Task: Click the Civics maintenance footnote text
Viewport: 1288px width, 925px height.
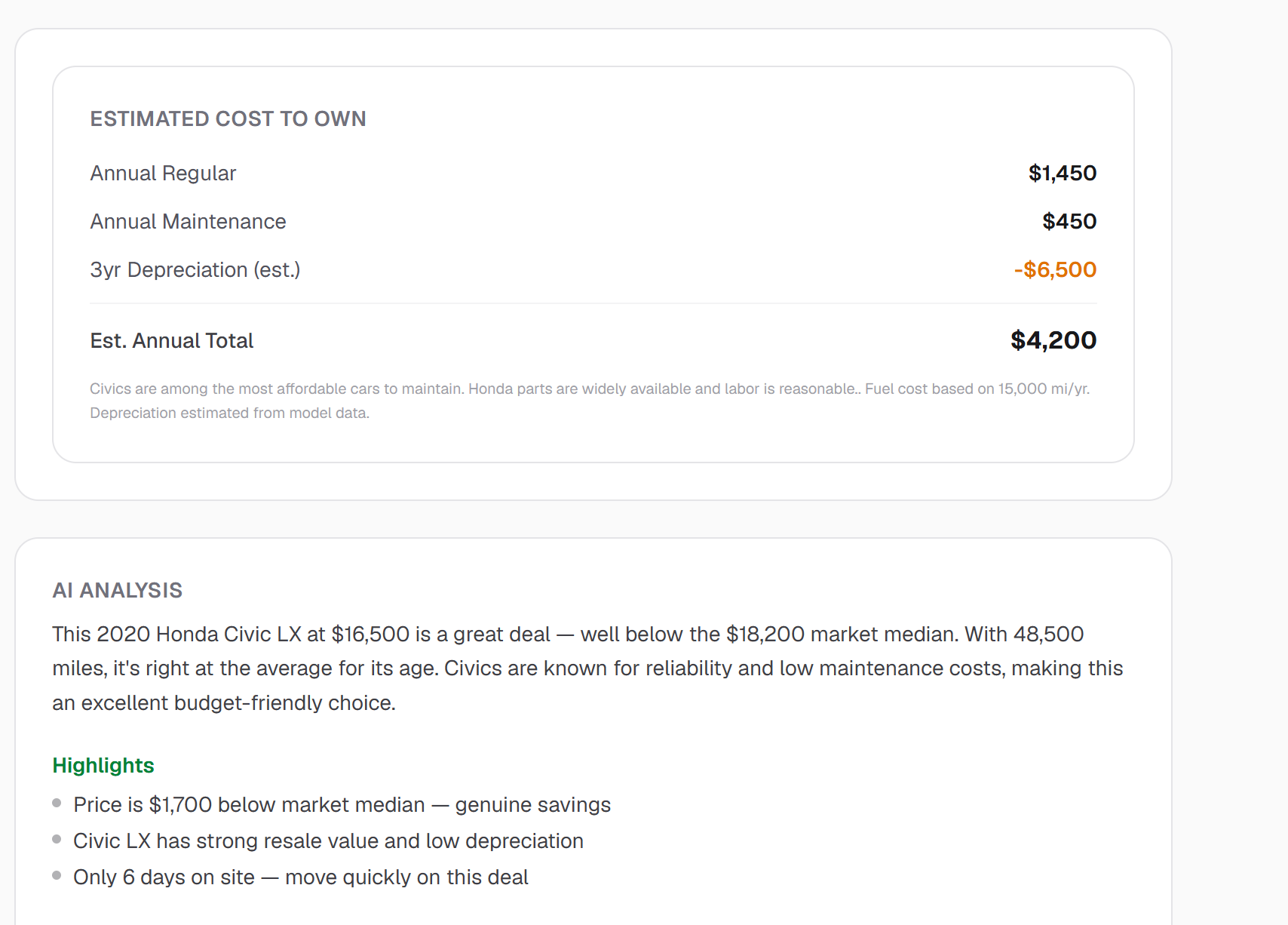Action: pyautogui.click(x=590, y=401)
